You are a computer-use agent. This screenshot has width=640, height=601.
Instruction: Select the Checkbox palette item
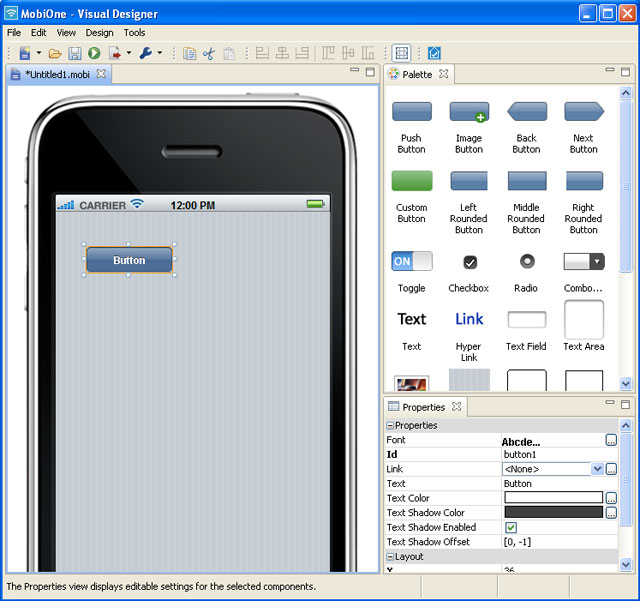click(469, 272)
